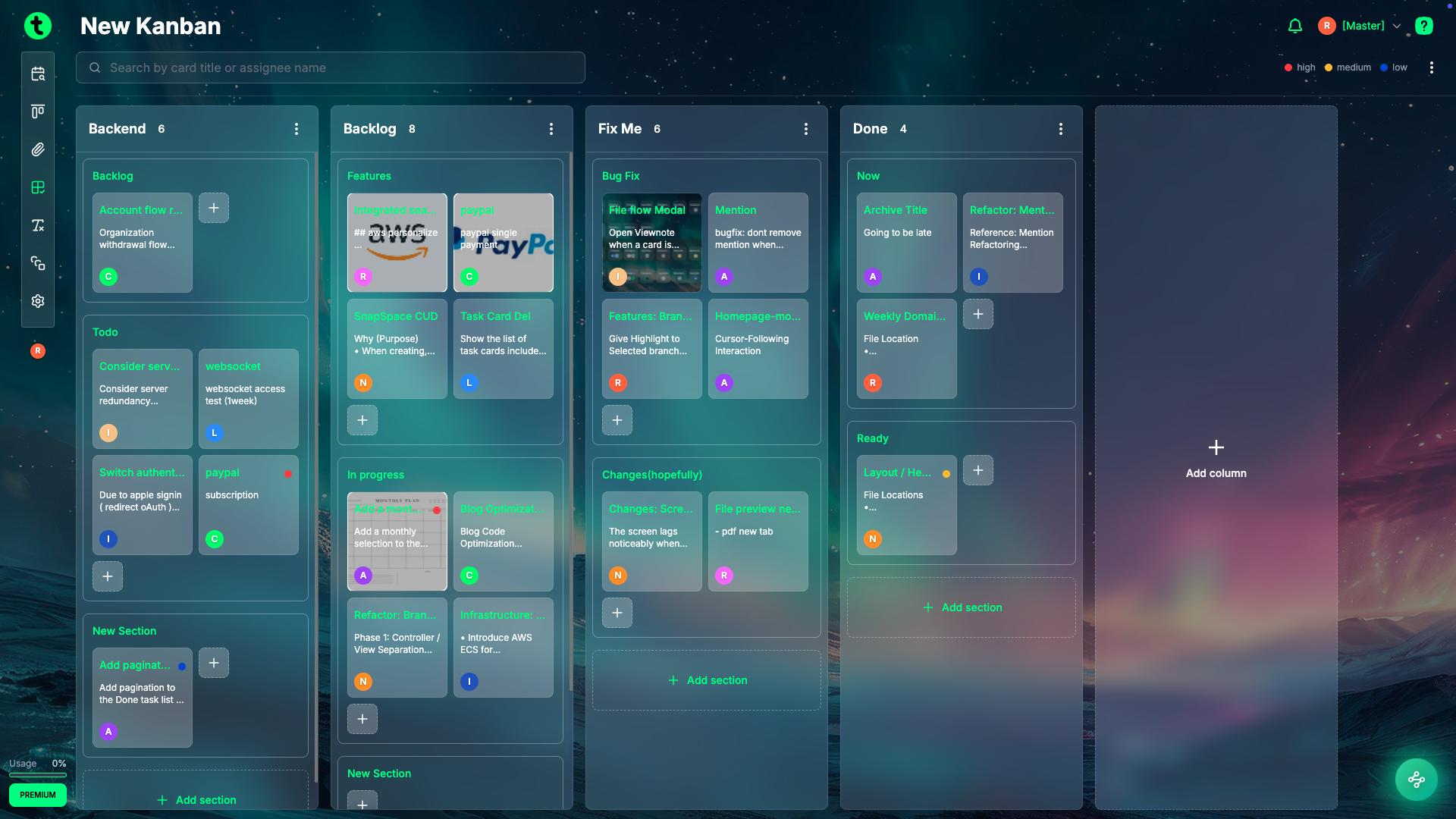The height and width of the screenshot is (819, 1456).
Task: Open board options three-dot menu
Action: (x=1432, y=67)
